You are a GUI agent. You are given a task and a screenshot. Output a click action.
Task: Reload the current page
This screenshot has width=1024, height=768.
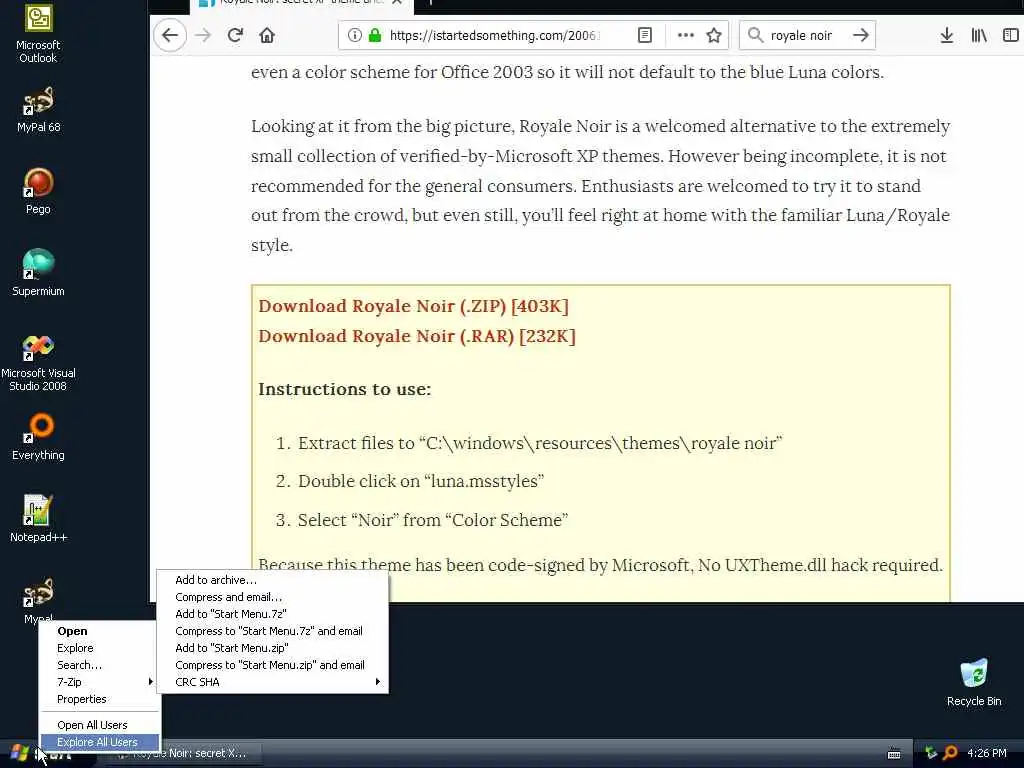pyautogui.click(x=235, y=35)
